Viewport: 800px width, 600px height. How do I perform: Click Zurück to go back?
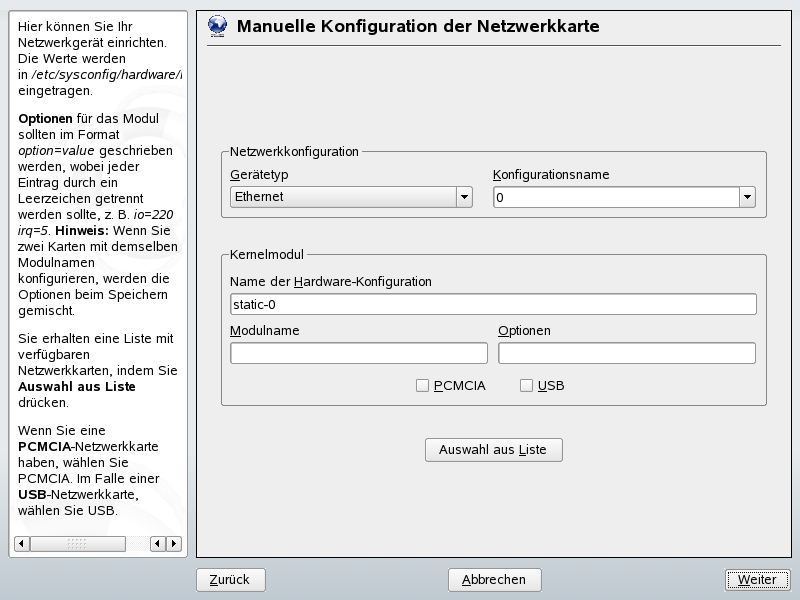pos(230,579)
